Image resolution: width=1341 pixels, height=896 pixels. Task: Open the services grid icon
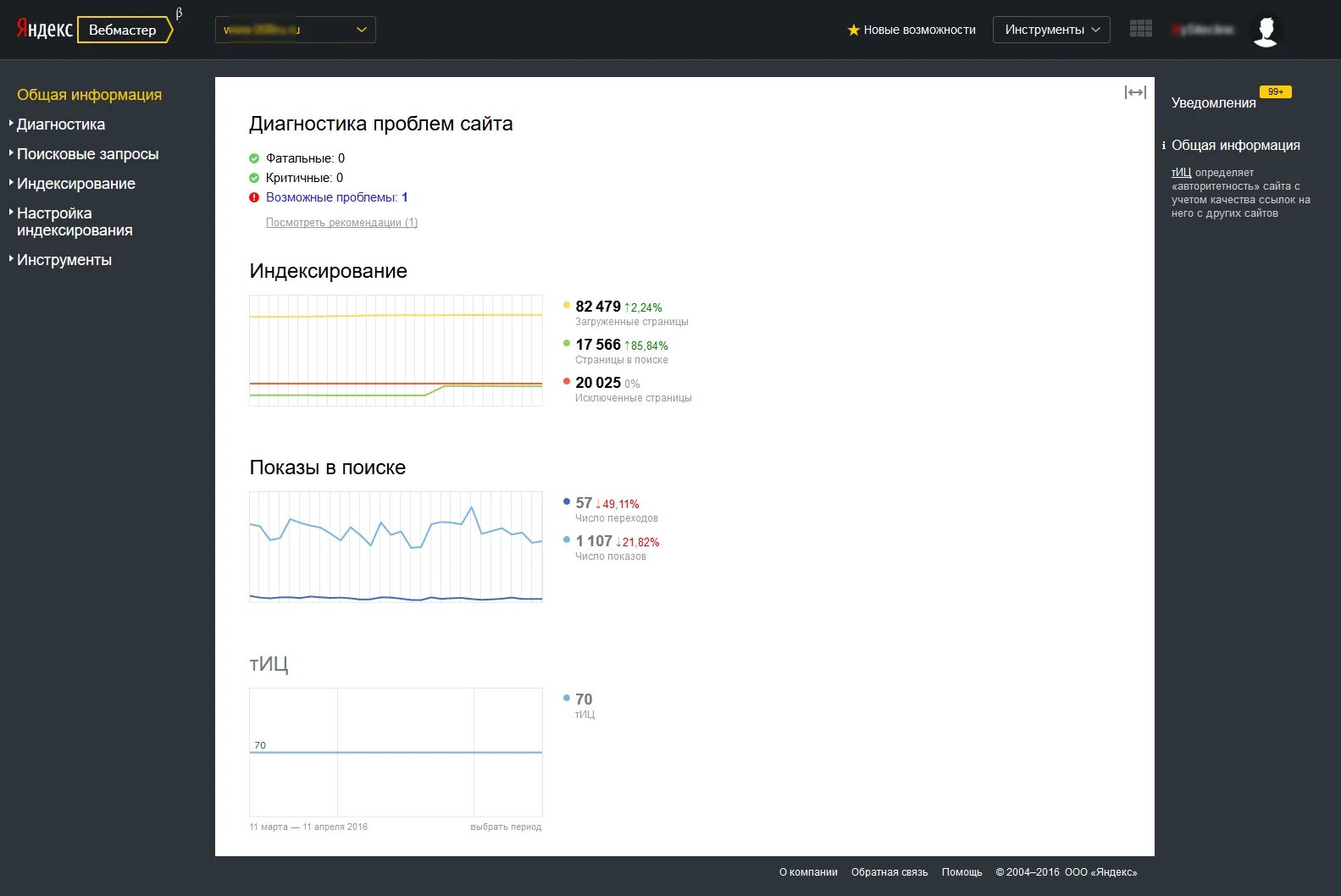(x=1140, y=29)
